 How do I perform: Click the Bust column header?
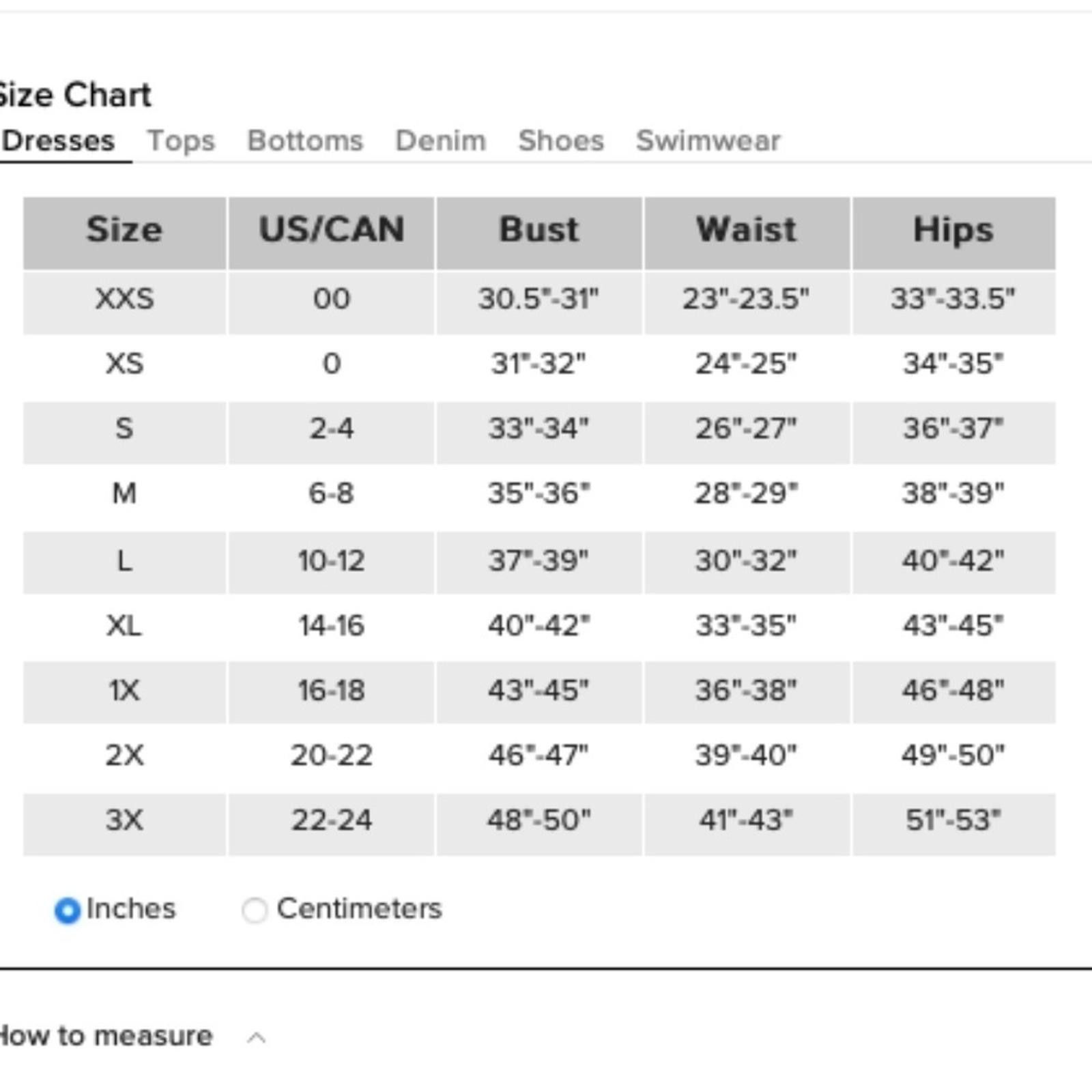(539, 233)
